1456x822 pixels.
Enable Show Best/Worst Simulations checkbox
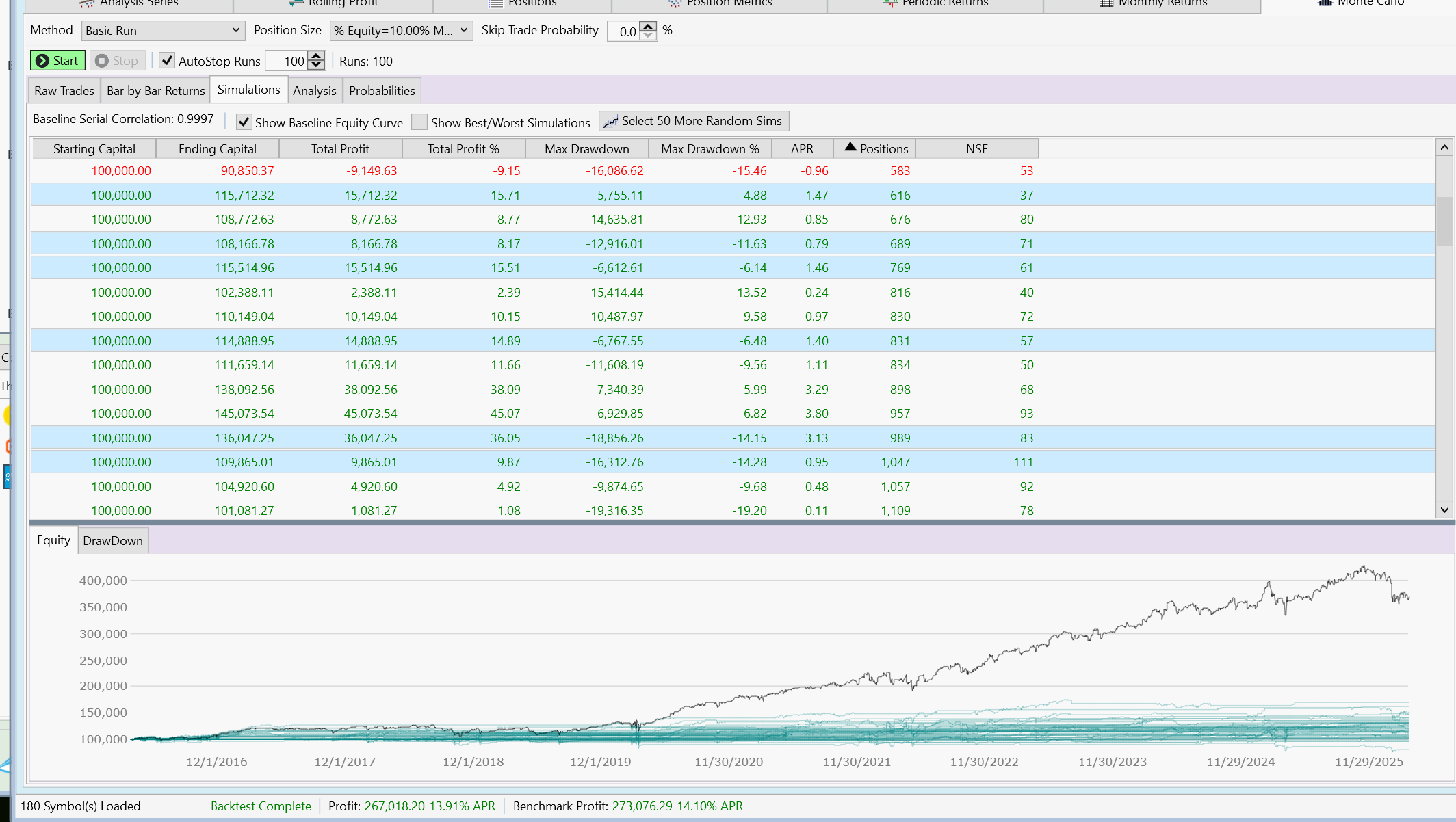point(419,122)
